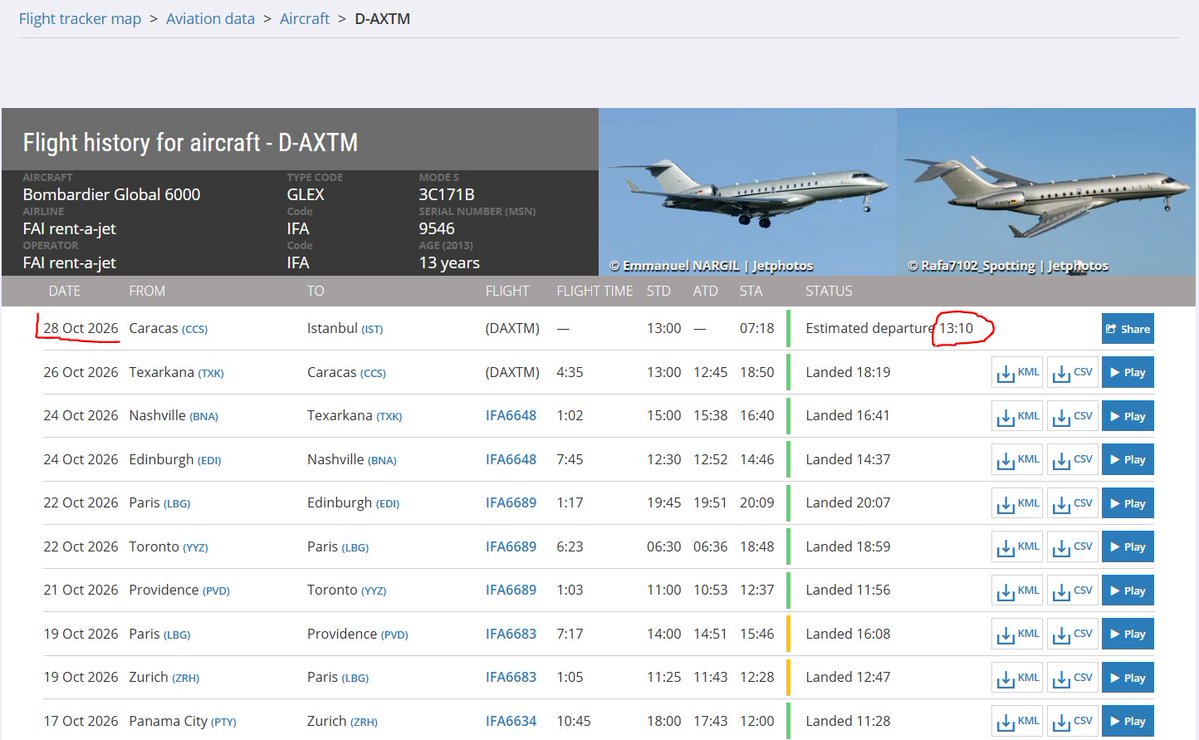The height and width of the screenshot is (740, 1199).
Task: Download CSV for Zurich to Paris flight
Action: point(1073,677)
